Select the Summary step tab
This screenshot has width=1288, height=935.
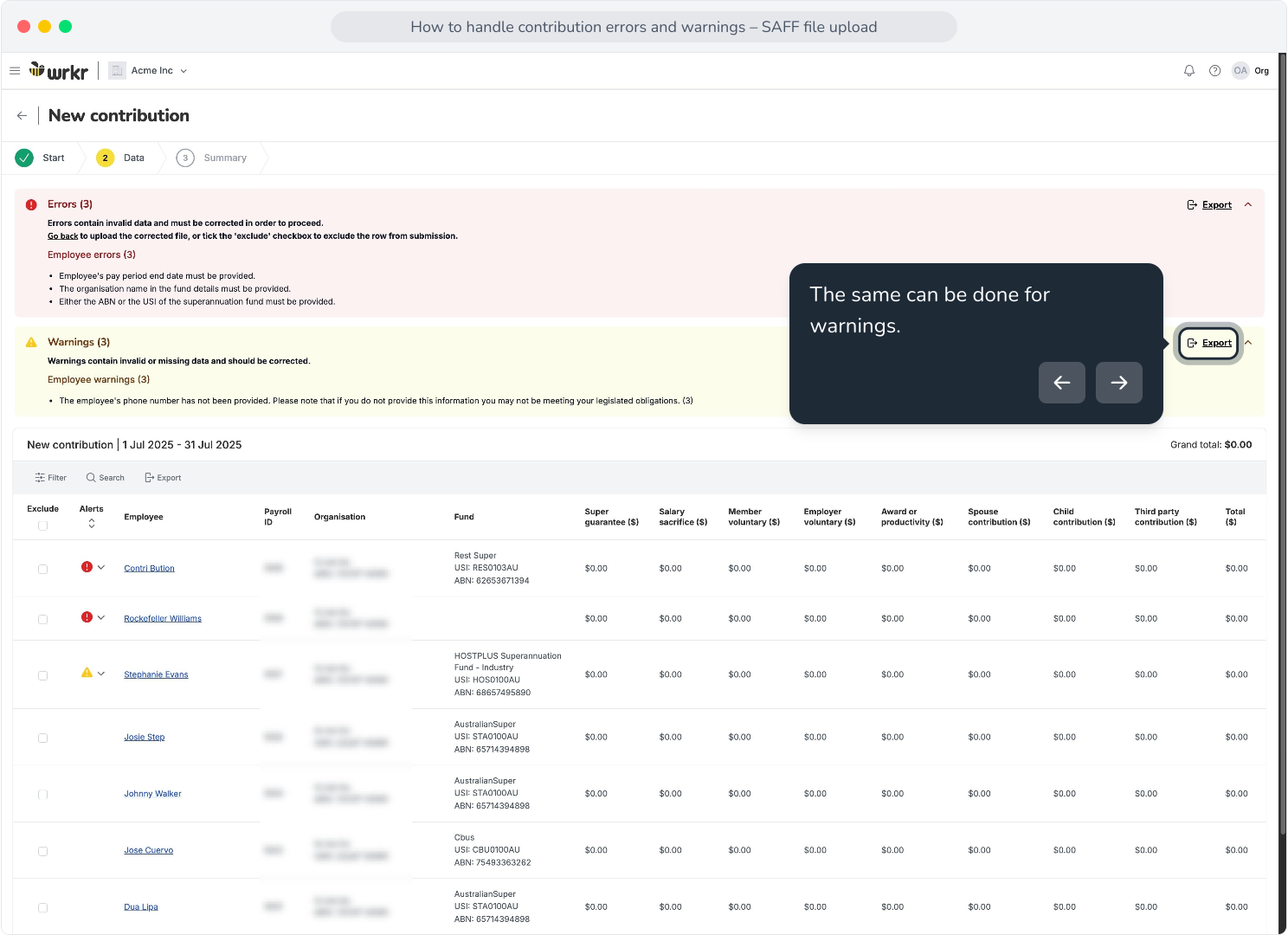[x=212, y=158]
